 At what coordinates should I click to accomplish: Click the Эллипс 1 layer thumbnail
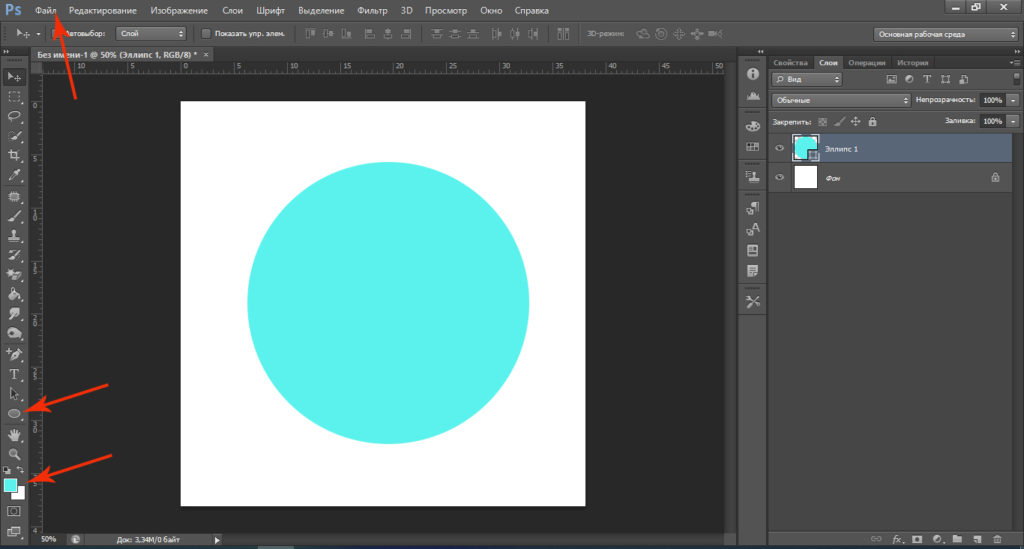pyautogui.click(x=805, y=148)
